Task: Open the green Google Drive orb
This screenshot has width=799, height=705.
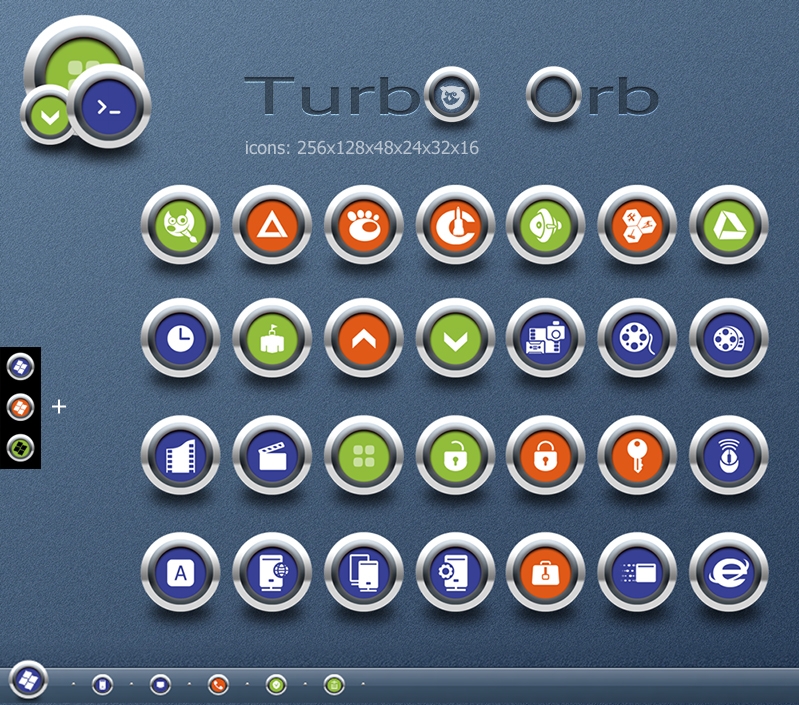Action: pyautogui.click(x=729, y=225)
